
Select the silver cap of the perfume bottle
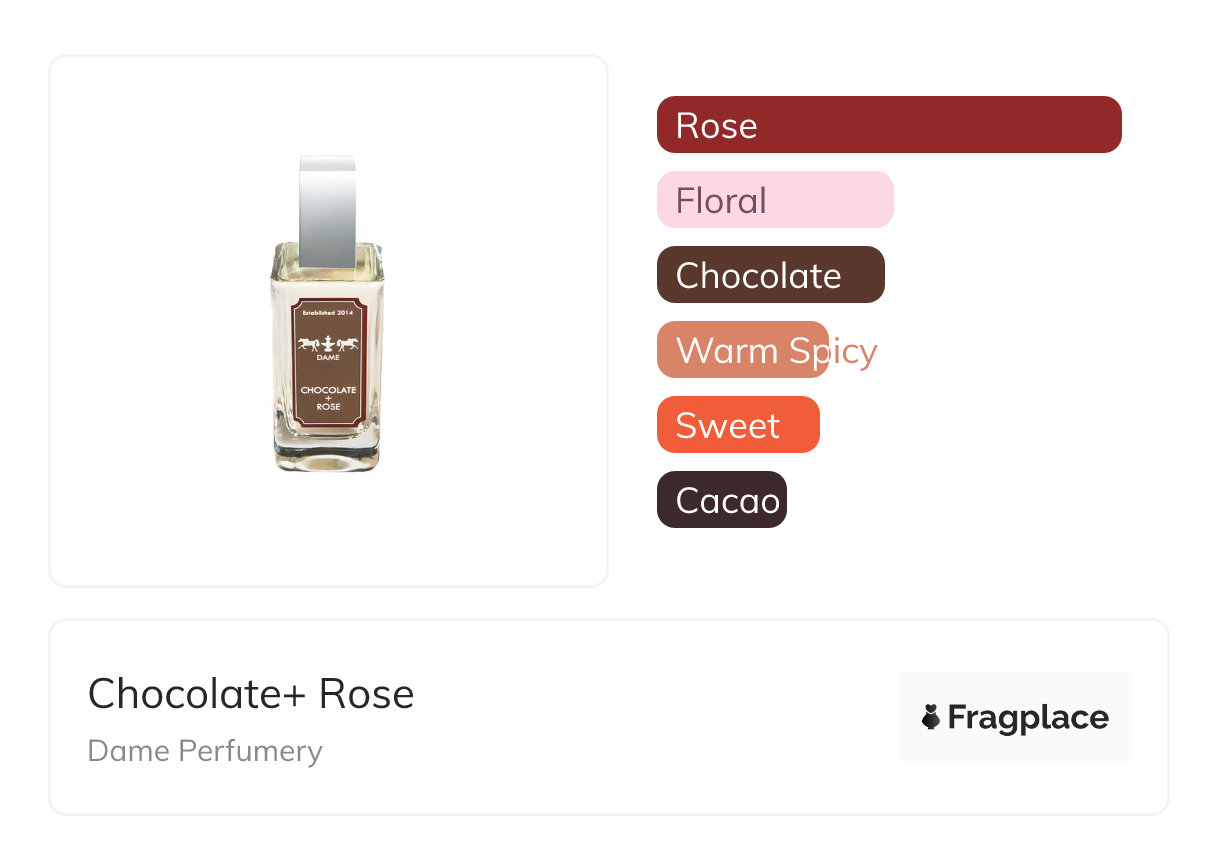pos(327,210)
